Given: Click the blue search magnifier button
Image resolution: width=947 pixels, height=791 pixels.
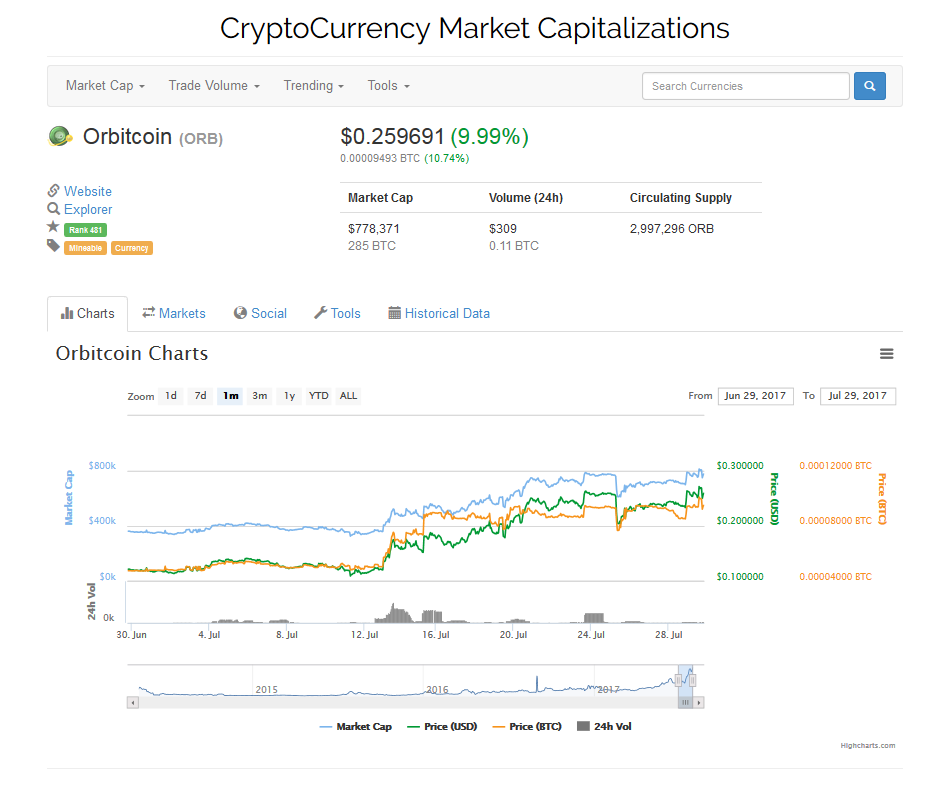Looking at the screenshot, I should tap(869, 86).
